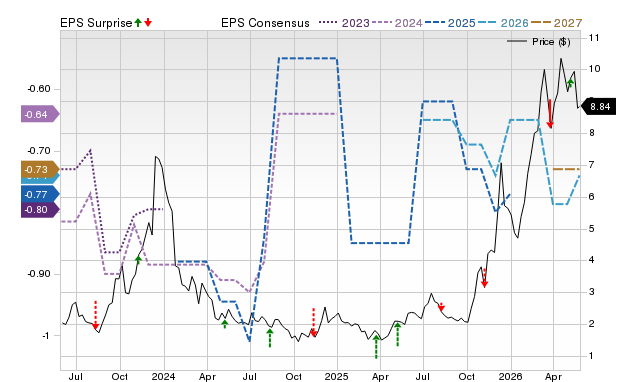Click the -1 EPS axis label
Viewport: 640px width, 382px height.
coord(46,336)
